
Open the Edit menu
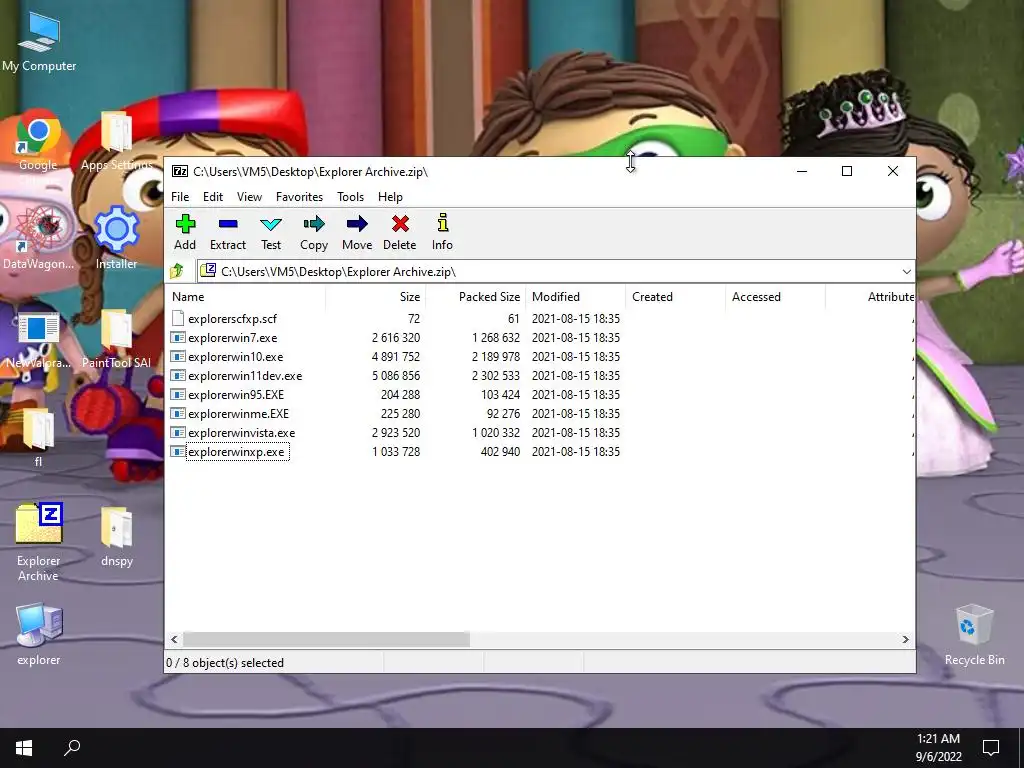(213, 197)
